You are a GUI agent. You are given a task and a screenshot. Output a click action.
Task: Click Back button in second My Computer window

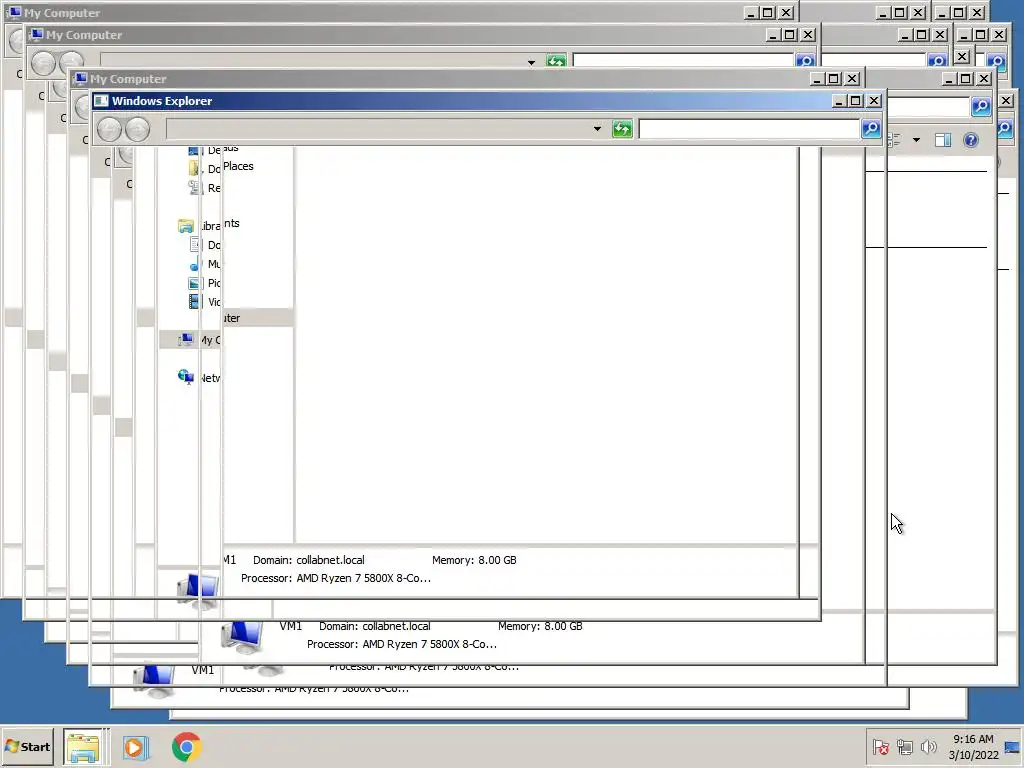[43, 63]
